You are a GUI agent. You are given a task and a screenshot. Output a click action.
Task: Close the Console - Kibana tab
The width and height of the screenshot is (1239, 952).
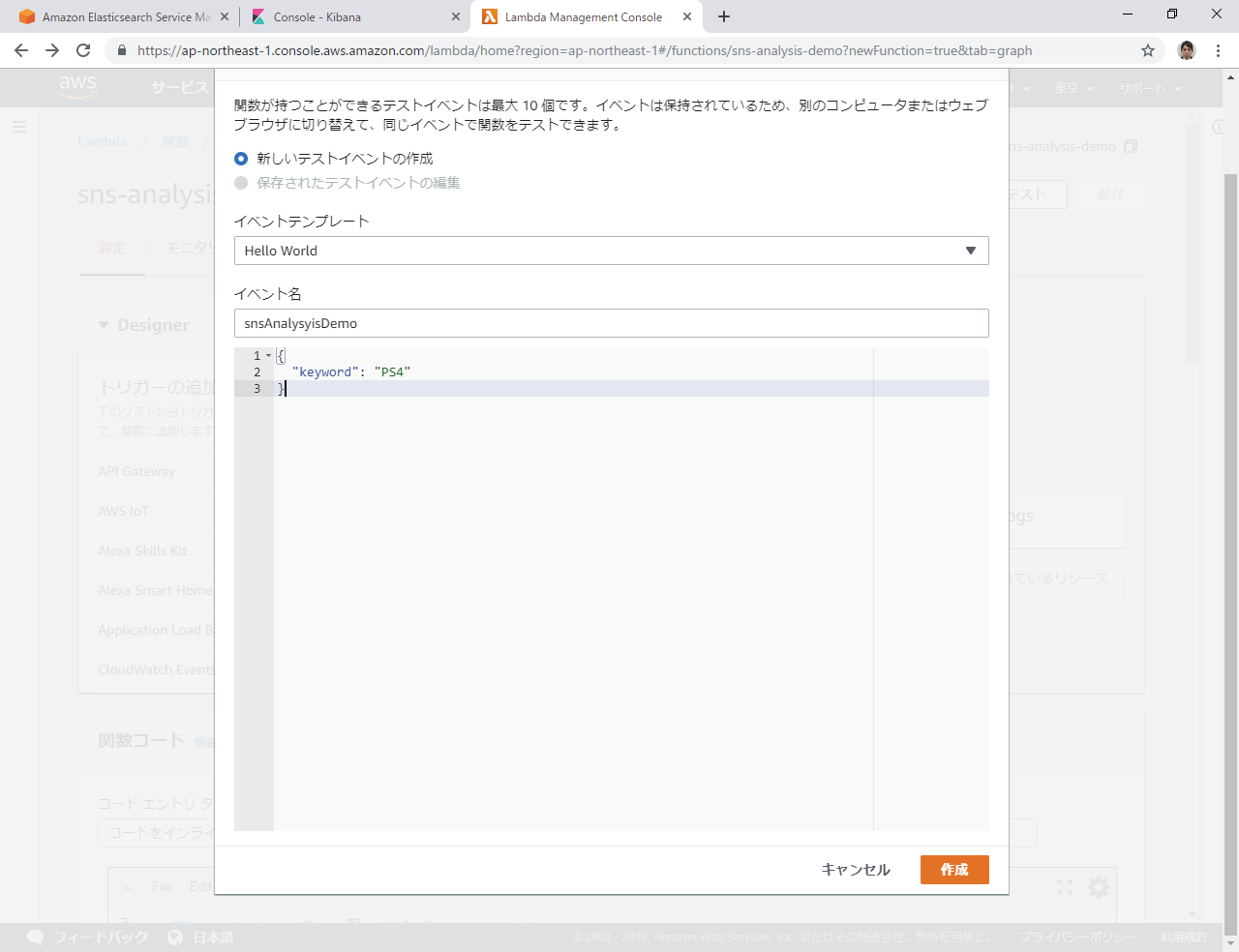(x=456, y=16)
